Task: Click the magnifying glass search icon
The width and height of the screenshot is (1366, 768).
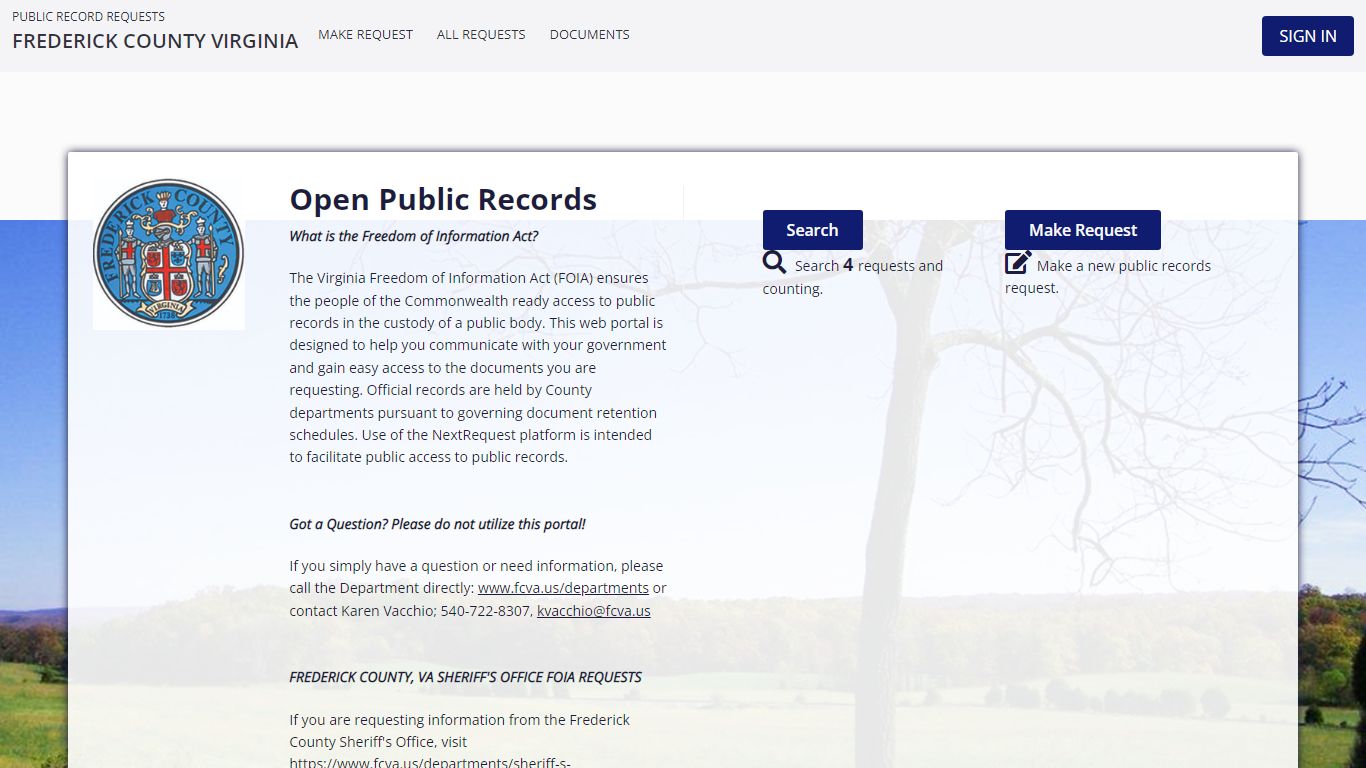Action: pos(774,263)
